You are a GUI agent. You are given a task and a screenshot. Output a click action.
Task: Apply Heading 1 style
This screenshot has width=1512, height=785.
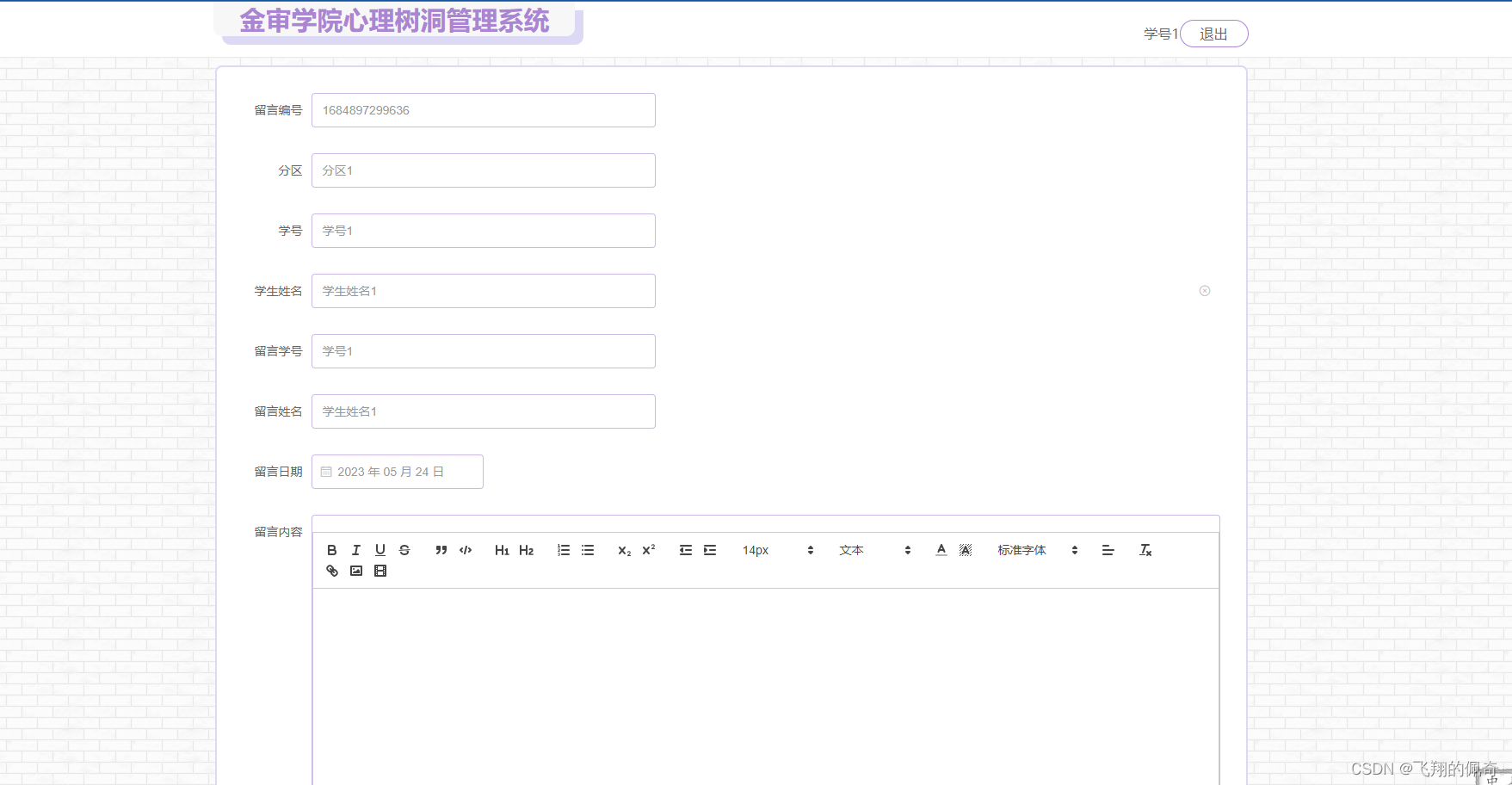[x=503, y=550]
